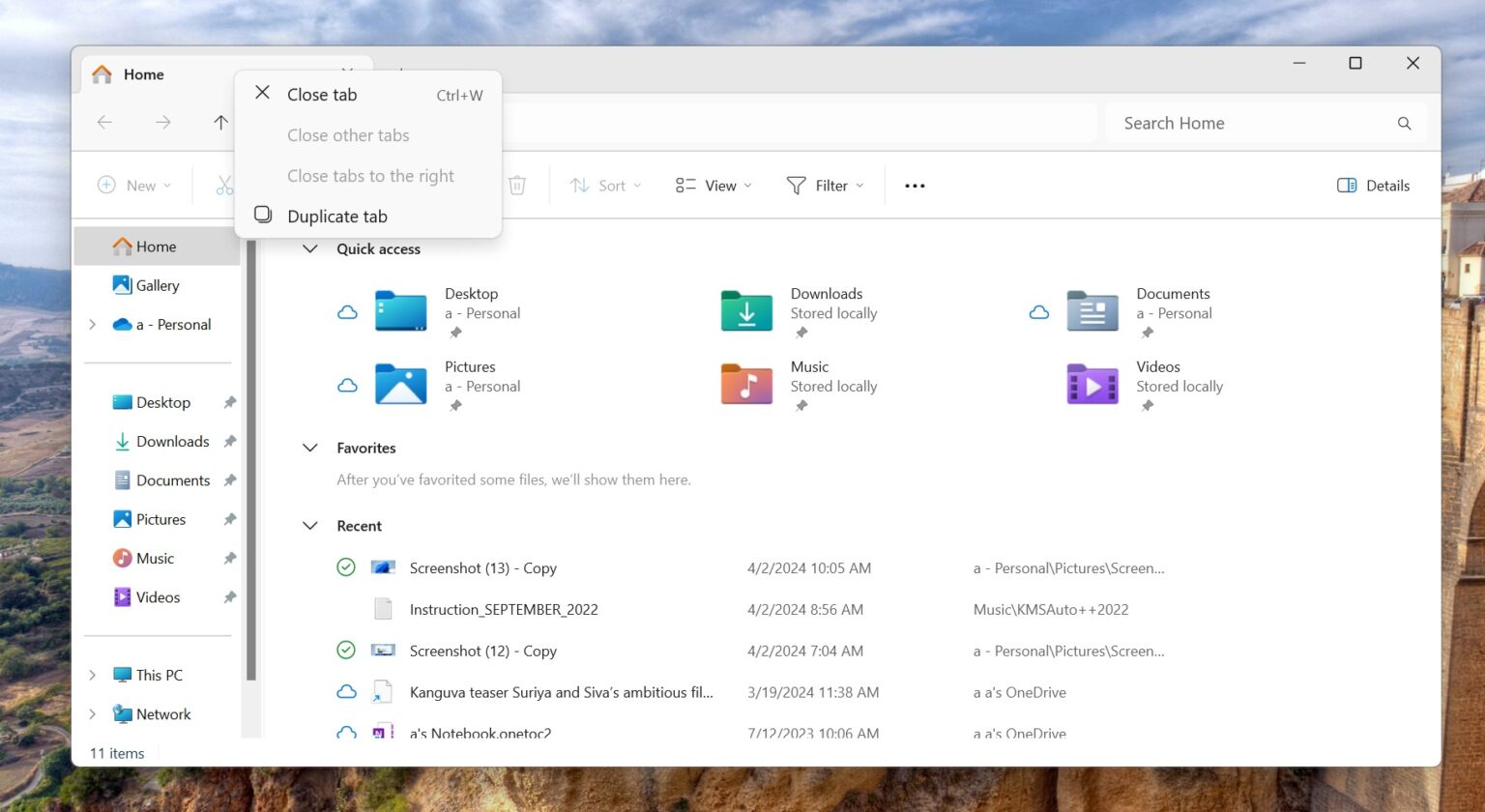This screenshot has height=812, width=1485.
Task: Click the cloud icon beside Documents folder
Action: (x=1038, y=311)
